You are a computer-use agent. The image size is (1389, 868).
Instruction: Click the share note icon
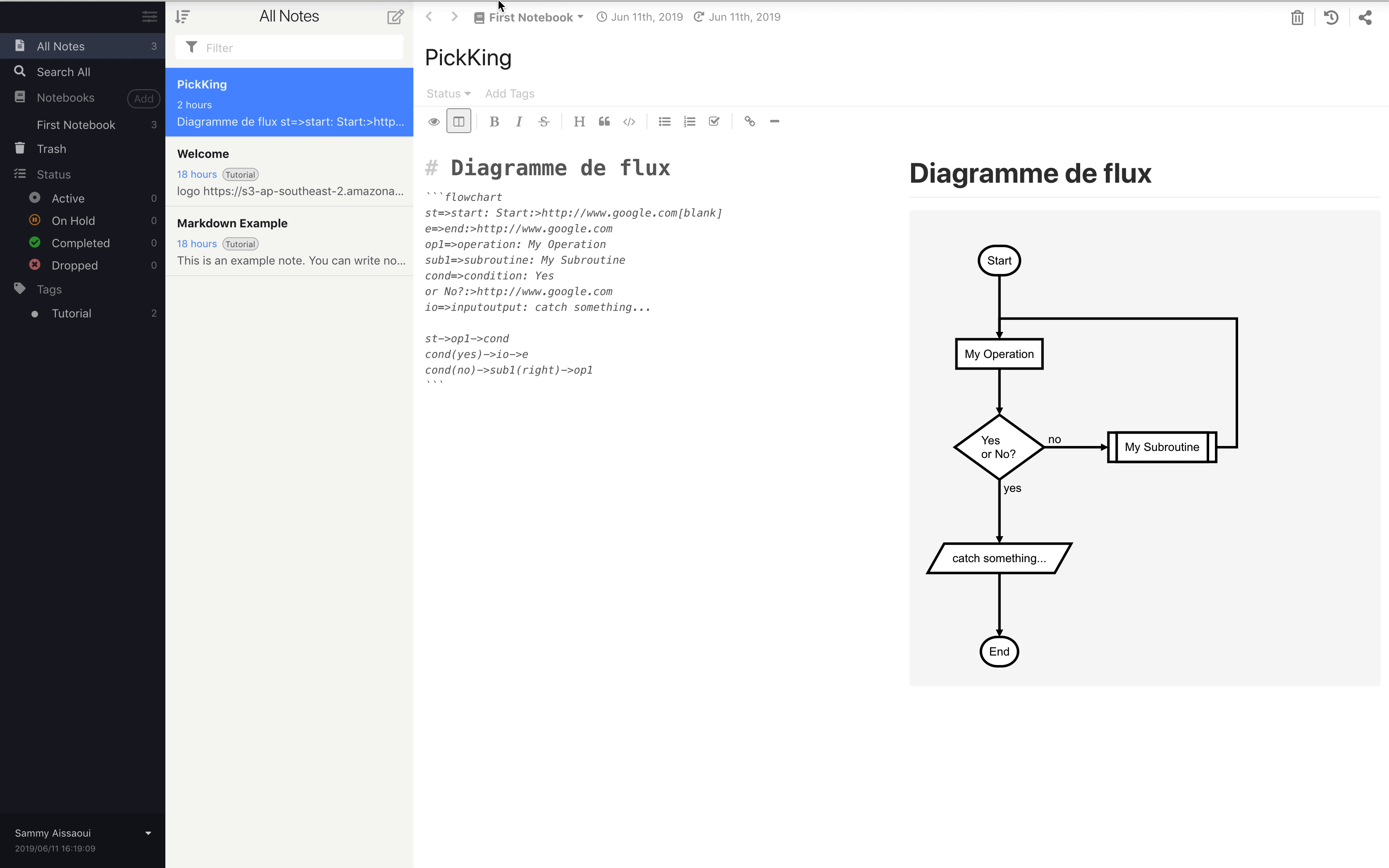(1365, 17)
